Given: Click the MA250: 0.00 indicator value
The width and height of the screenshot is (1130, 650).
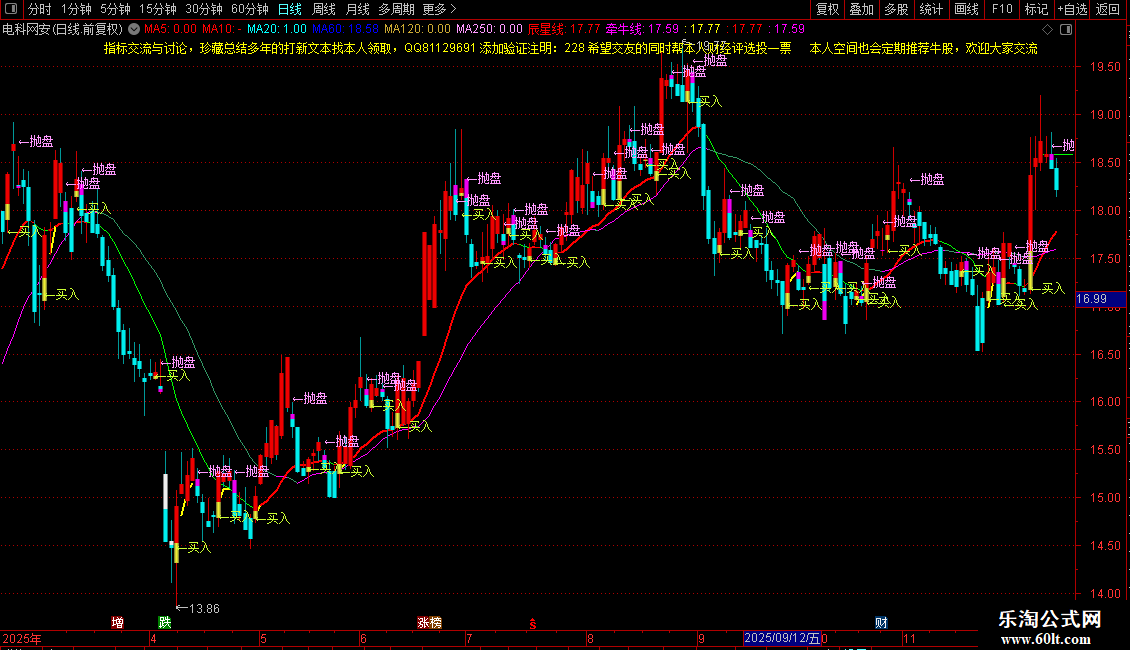Looking at the screenshot, I should coord(489,29).
